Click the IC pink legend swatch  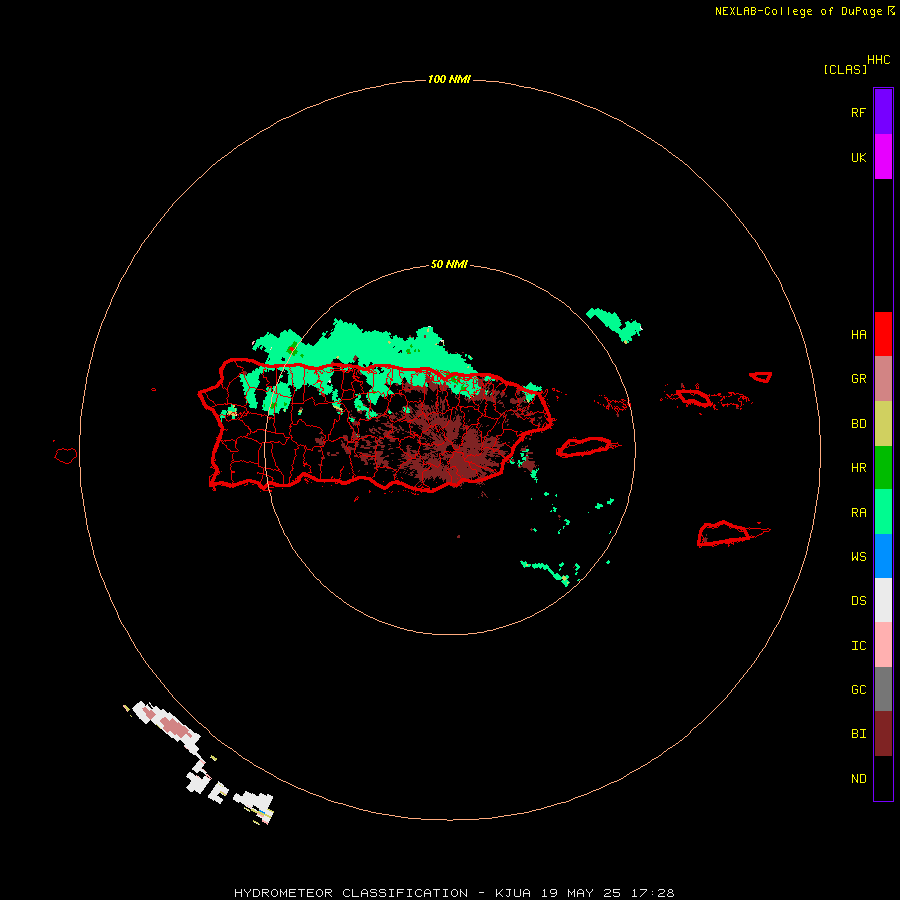[x=883, y=645]
